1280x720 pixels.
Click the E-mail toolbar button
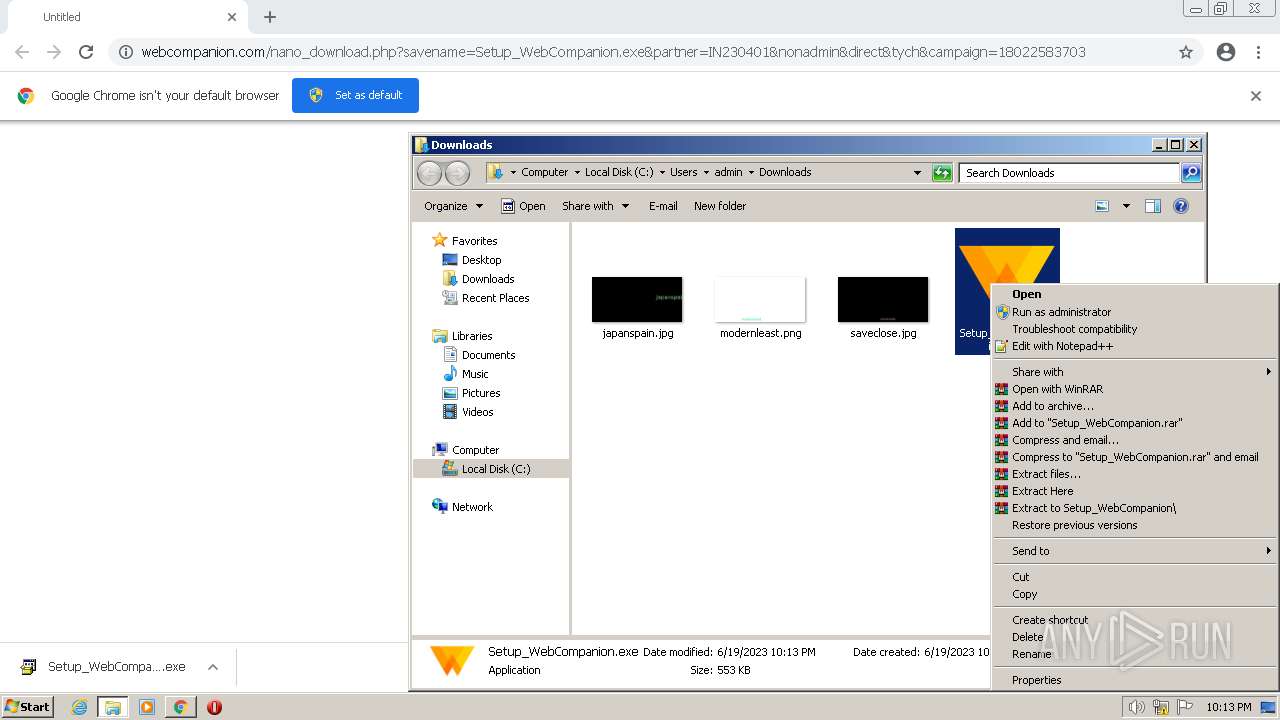point(663,206)
